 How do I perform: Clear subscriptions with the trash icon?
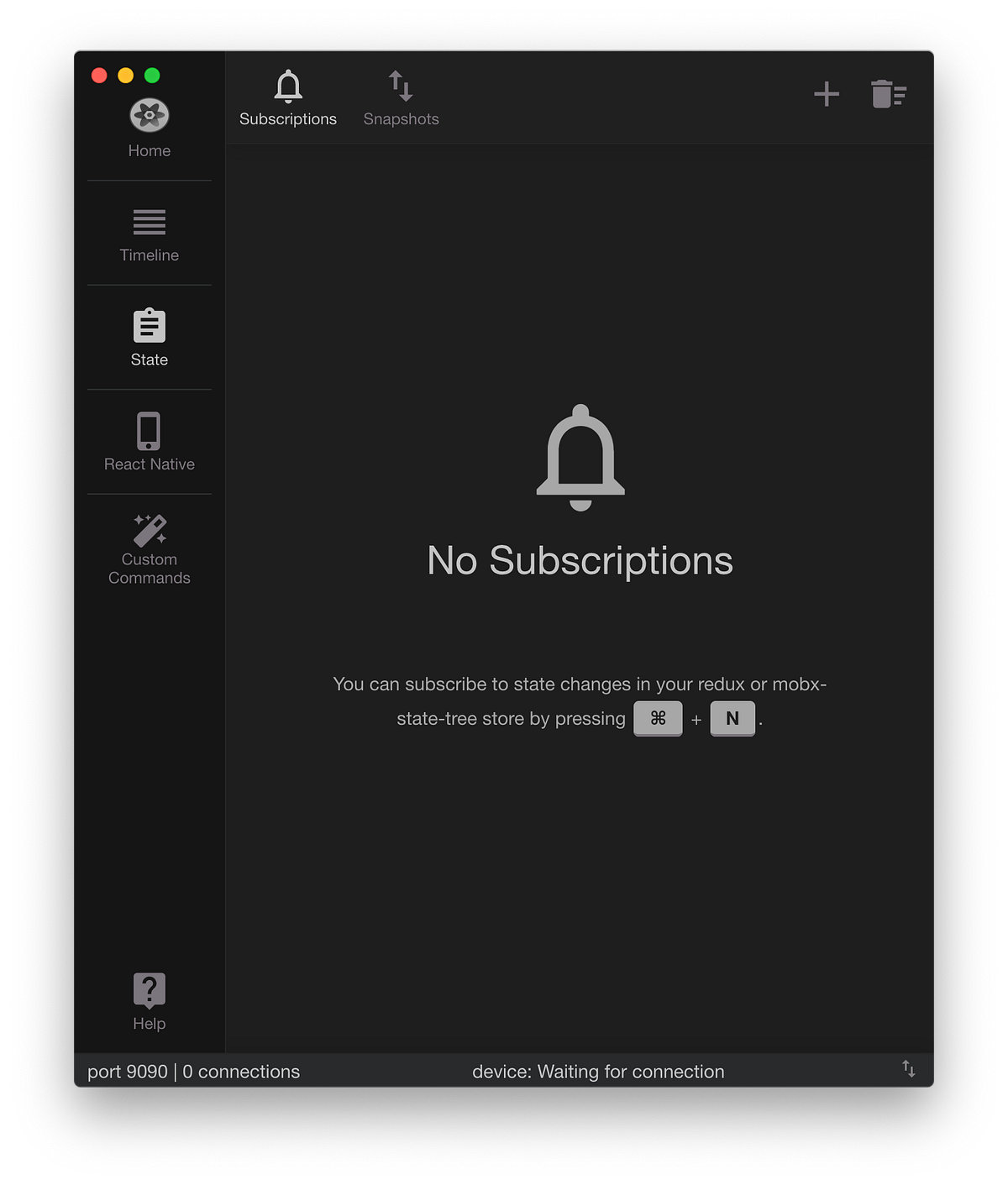[x=889, y=93]
